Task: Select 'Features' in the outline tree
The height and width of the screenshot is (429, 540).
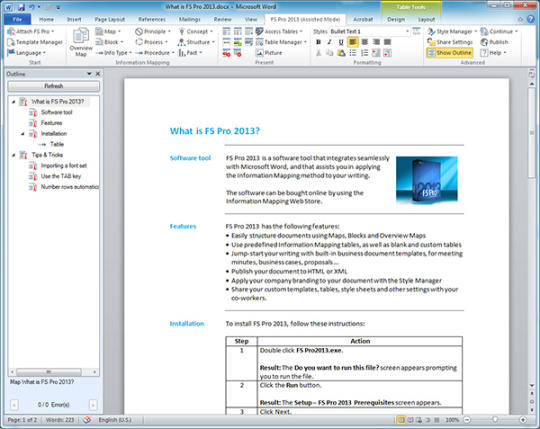Action: click(x=51, y=123)
